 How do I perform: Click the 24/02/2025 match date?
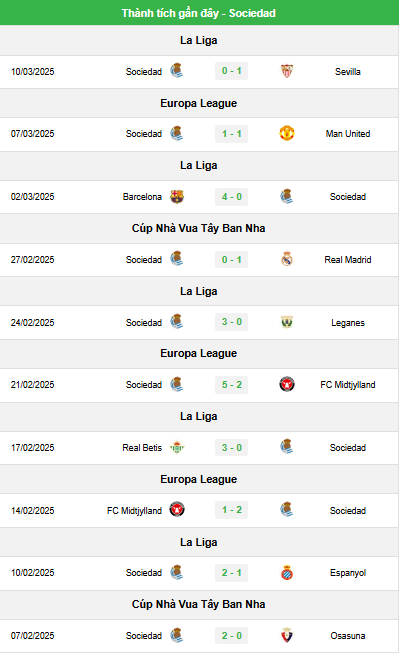point(32,323)
